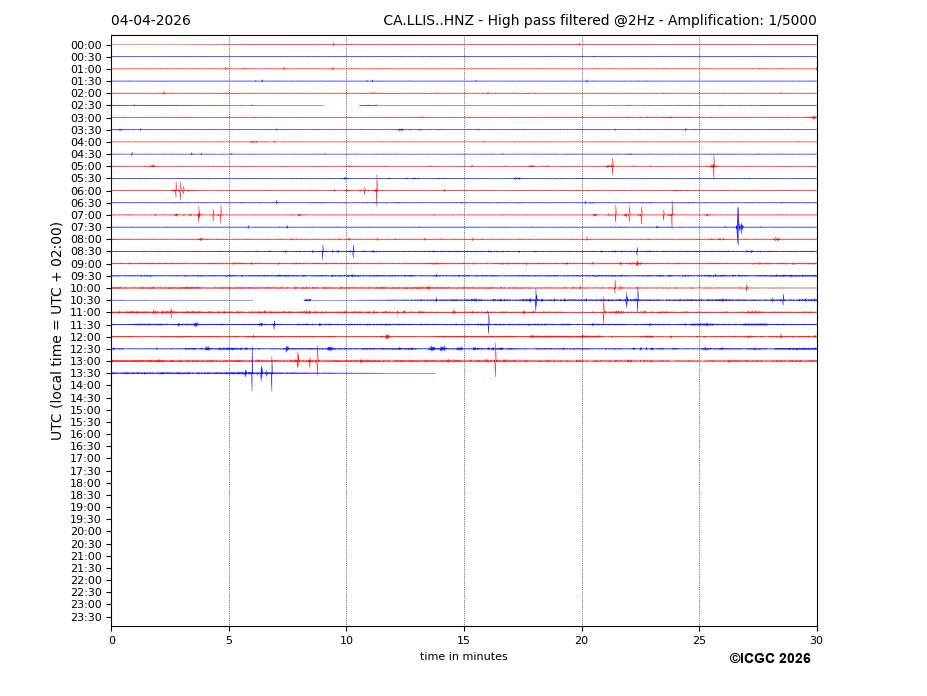Select the 07:30 time row label
Viewport: 927px width, 696px height.
pyautogui.click(x=86, y=227)
